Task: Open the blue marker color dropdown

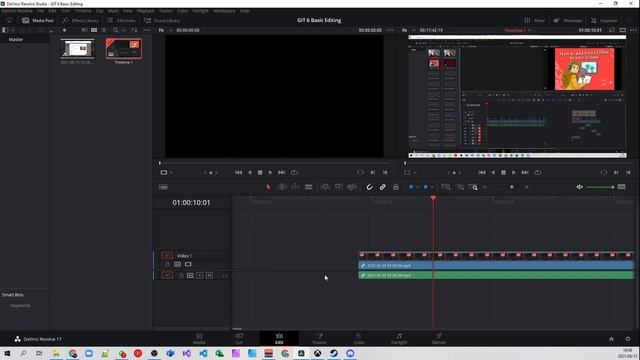Action: click(432, 187)
